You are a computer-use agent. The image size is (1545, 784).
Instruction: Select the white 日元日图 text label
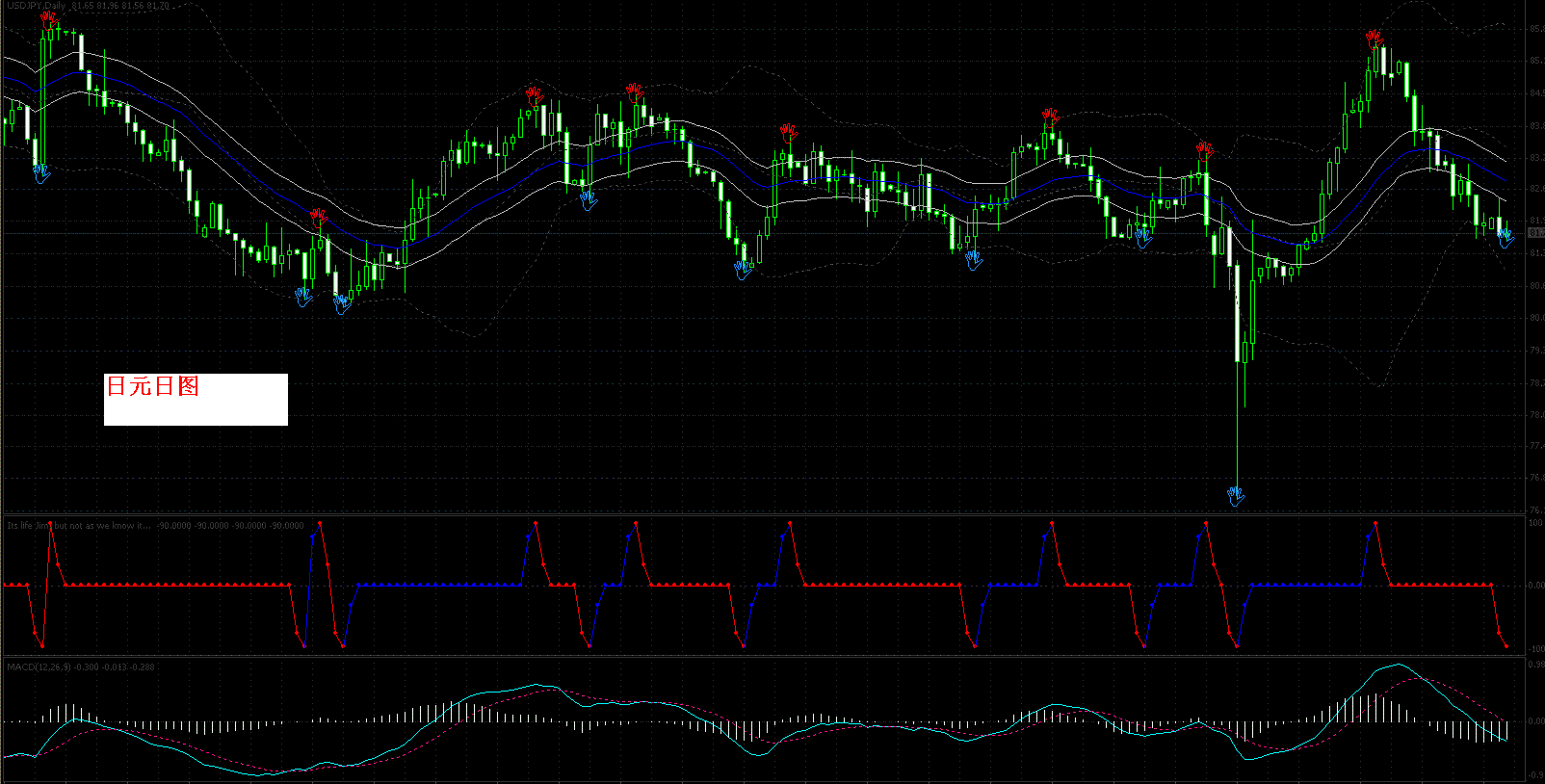click(x=196, y=399)
